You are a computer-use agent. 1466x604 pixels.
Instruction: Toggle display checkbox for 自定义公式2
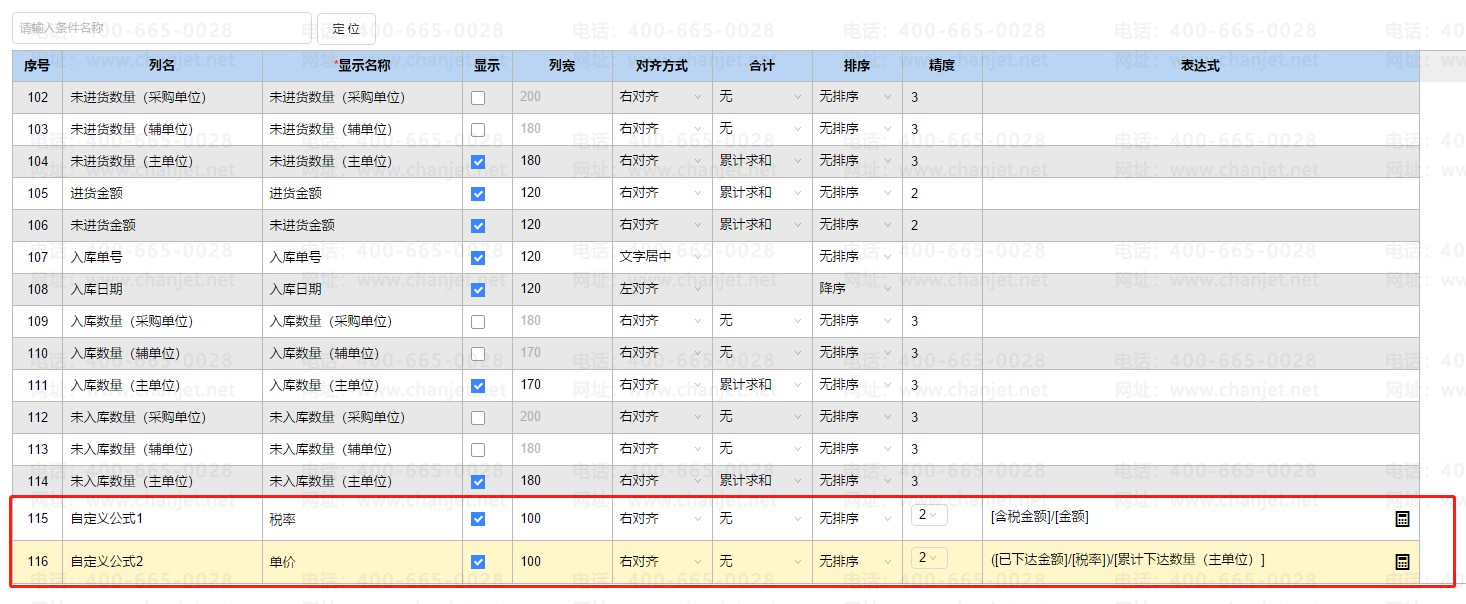[x=478, y=562]
